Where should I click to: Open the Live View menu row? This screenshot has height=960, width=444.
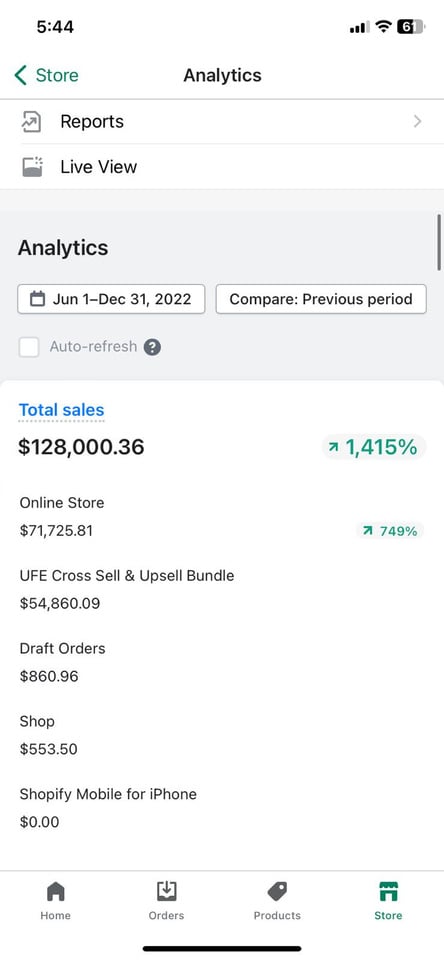[x=222, y=167]
